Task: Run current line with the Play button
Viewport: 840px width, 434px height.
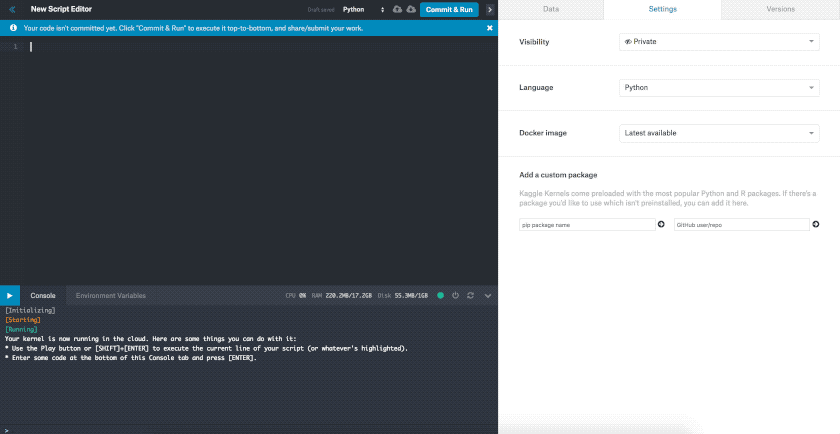Action: pos(10,295)
